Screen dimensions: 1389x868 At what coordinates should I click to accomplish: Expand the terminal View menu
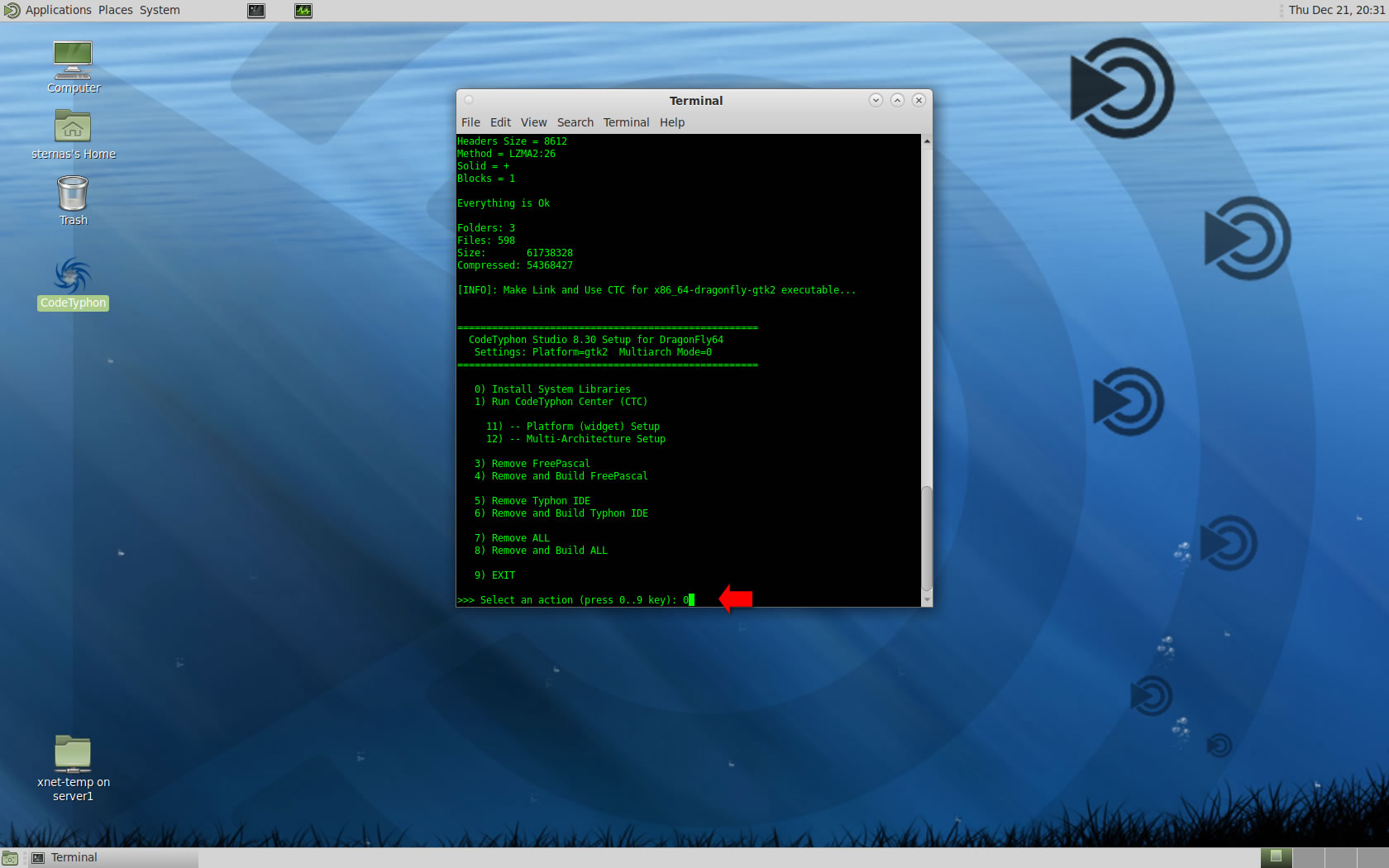coord(533,122)
